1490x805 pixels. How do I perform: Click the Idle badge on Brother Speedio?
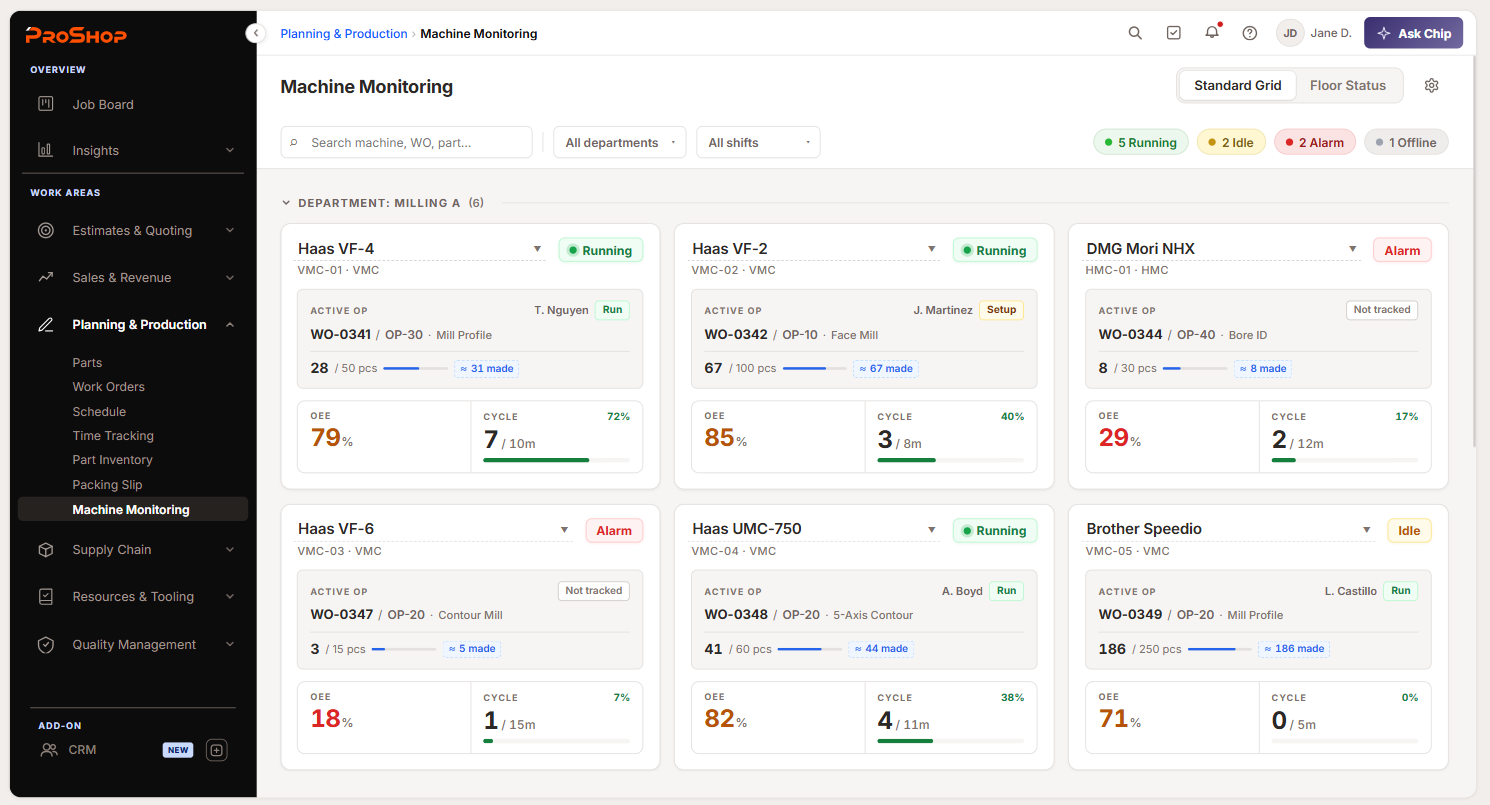[1409, 531]
